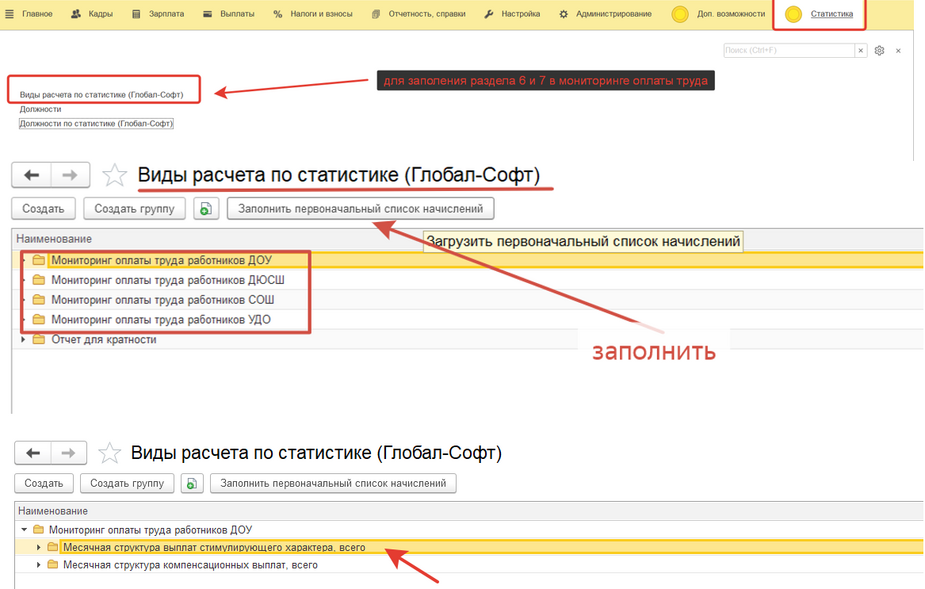Screen dimensions: 925x589
Task: Click the Зарплата calculator icon
Action: (x=137, y=14)
